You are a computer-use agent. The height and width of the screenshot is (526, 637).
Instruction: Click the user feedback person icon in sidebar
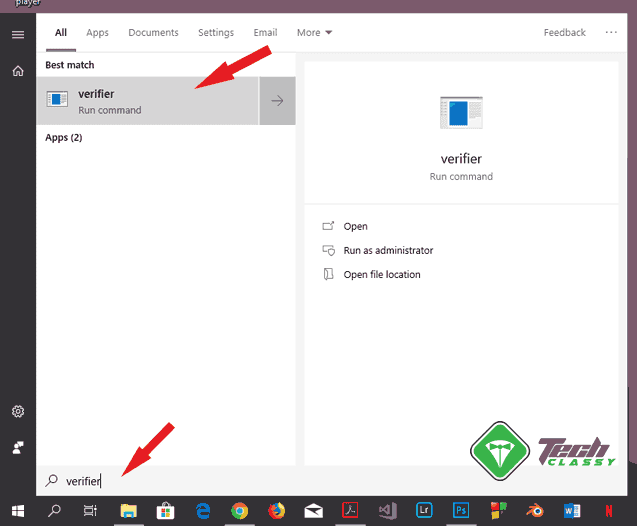pos(18,448)
